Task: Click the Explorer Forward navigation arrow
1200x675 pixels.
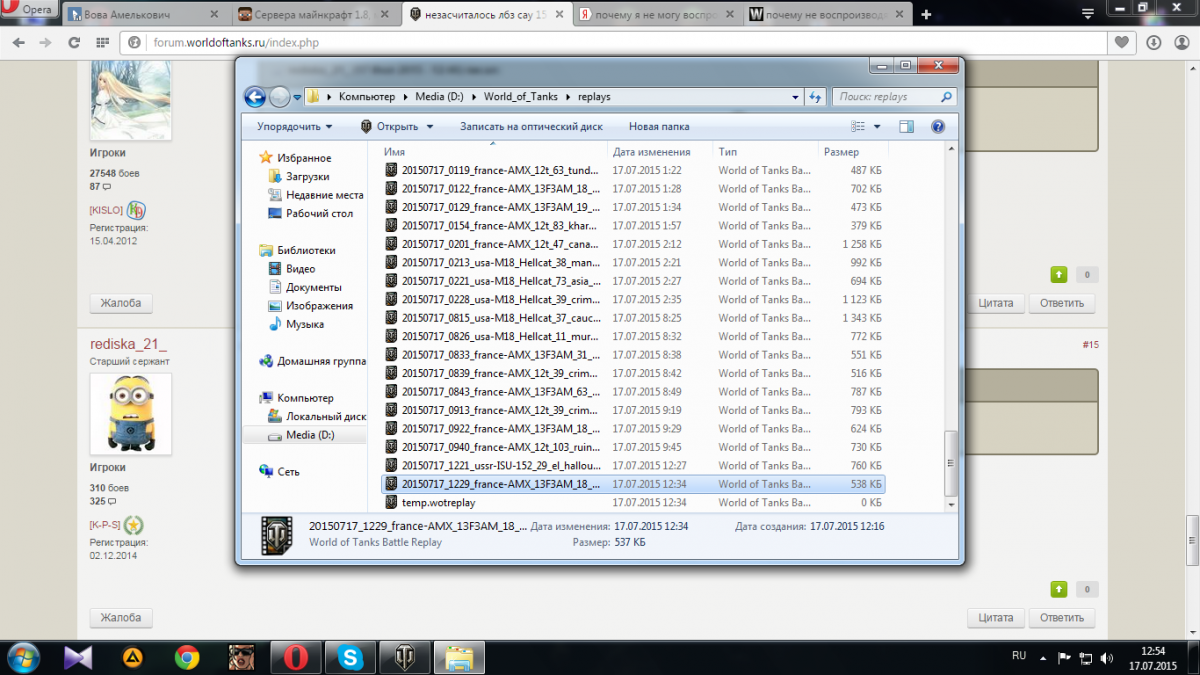Action: 280,97
